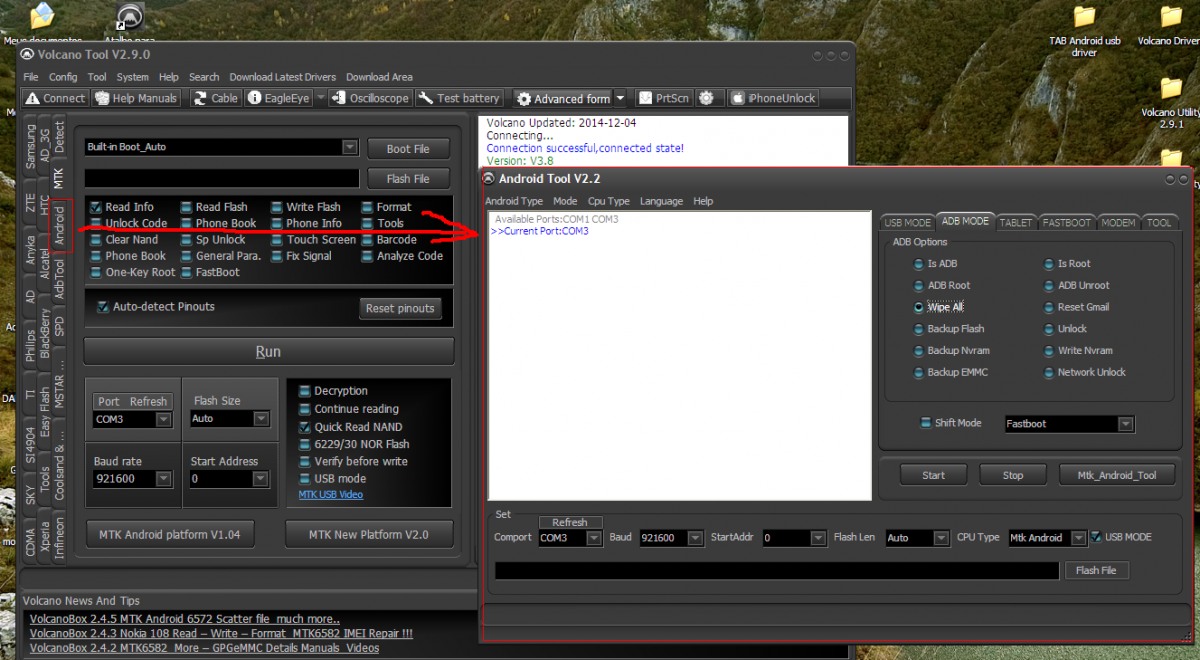Select Unlock Code option
Image resolution: width=1200 pixels, height=660 pixels.
[x=129, y=223]
